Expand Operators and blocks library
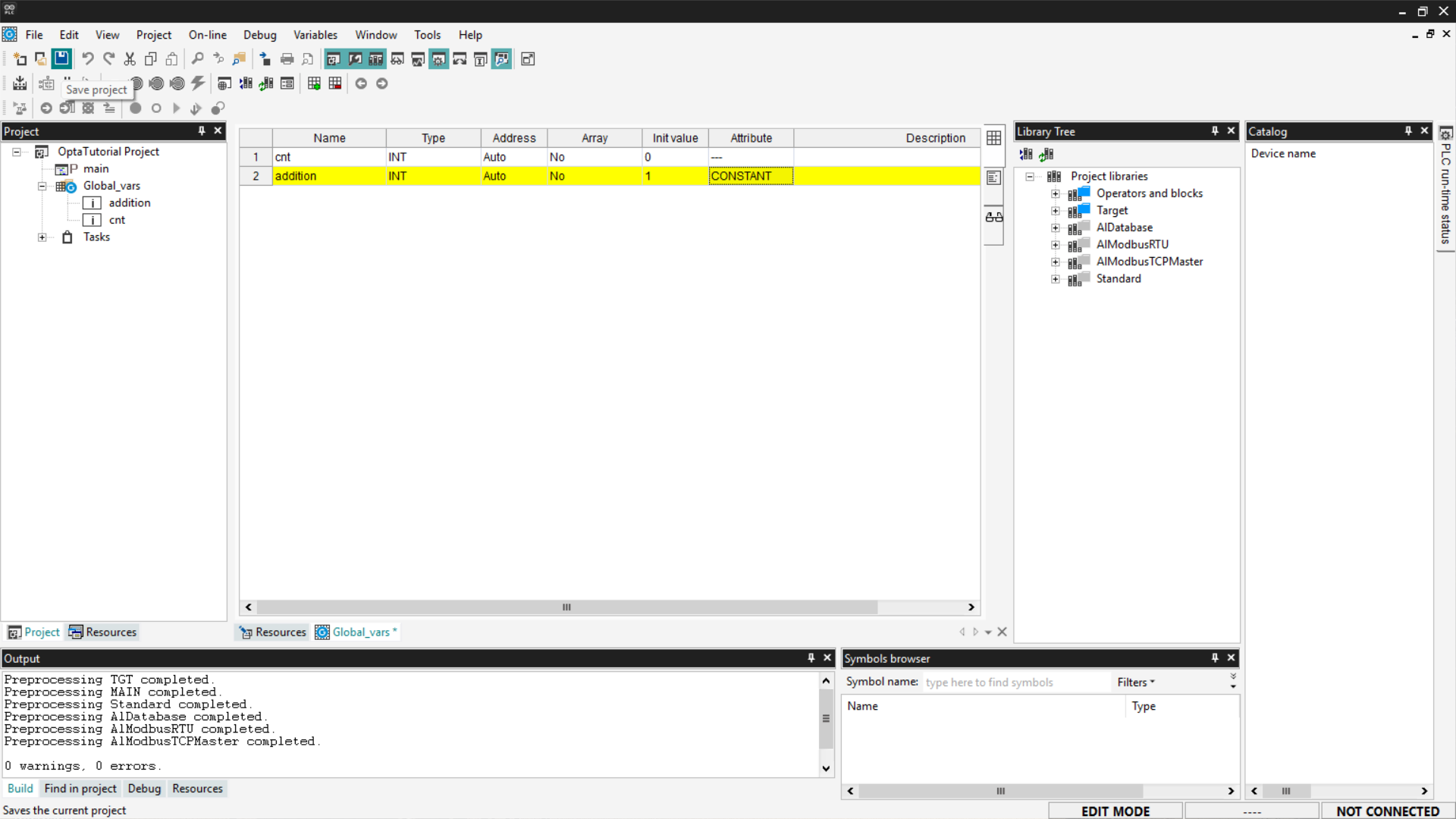The width and height of the screenshot is (1456, 819). click(x=1055, y=193)
